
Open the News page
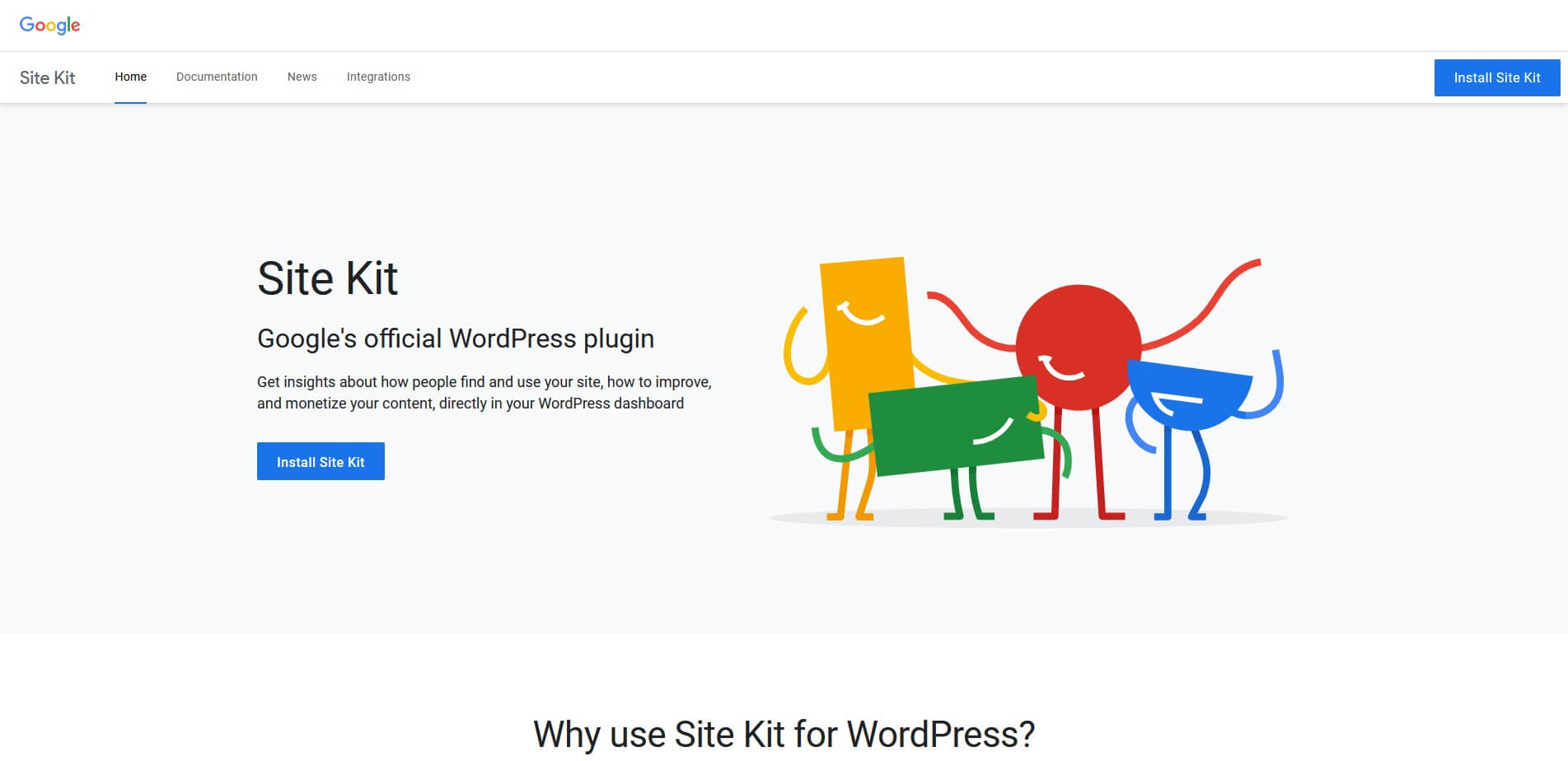click(302, 77)
